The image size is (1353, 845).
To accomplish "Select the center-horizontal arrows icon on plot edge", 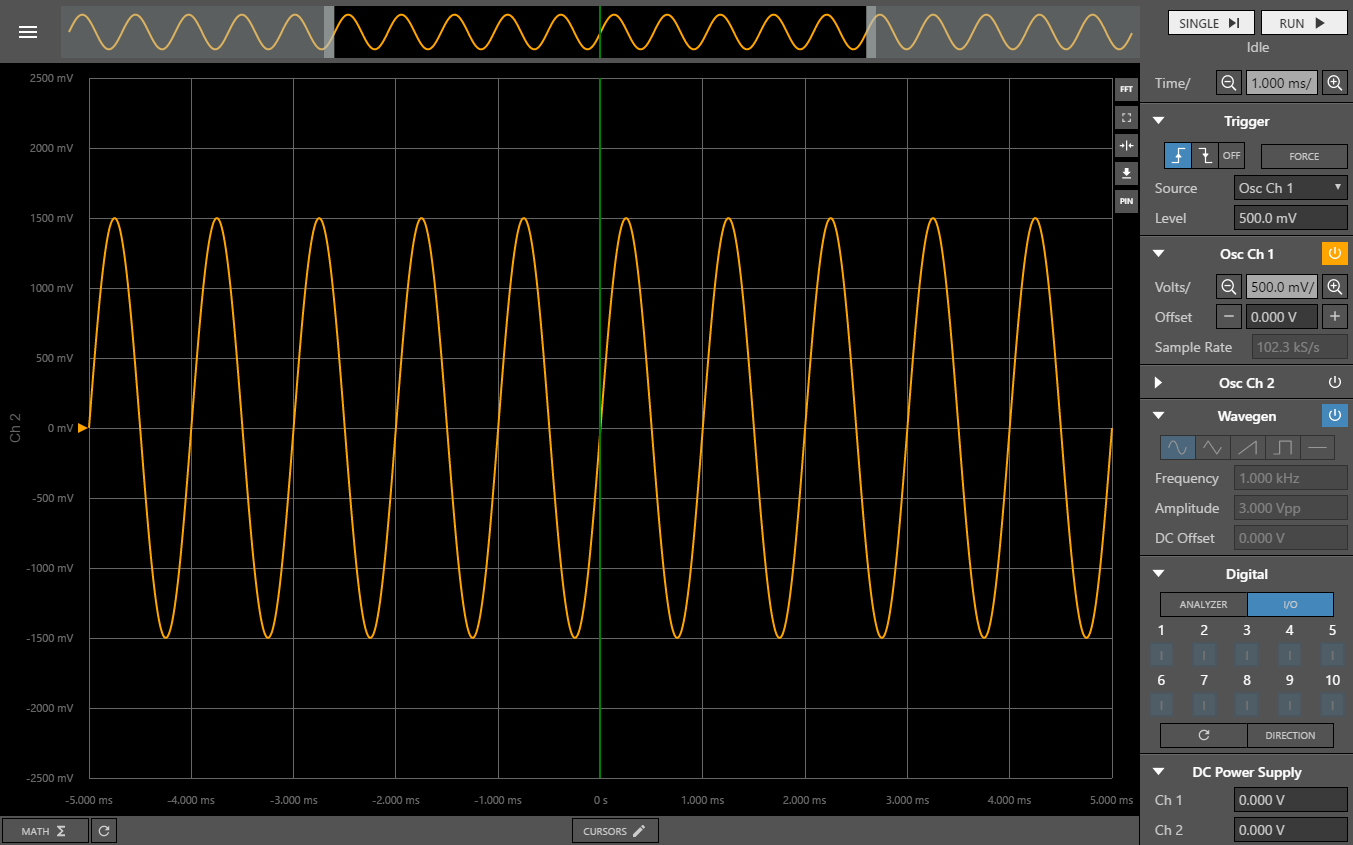I will [x=1126, y=146].
